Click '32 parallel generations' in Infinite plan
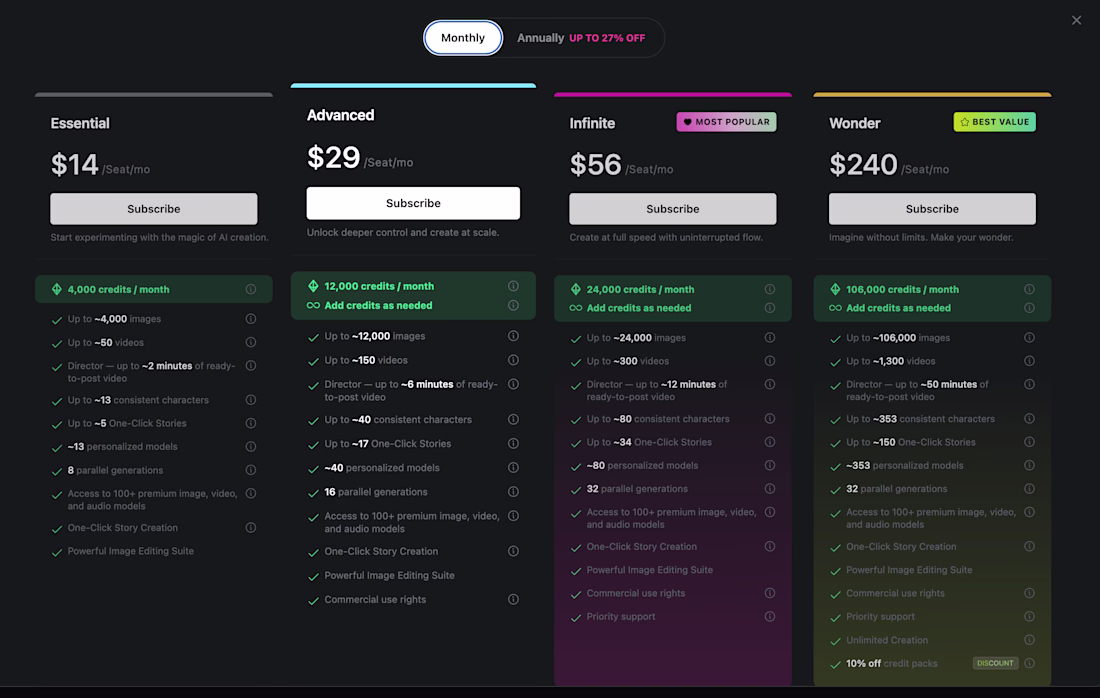 (637, 489)
